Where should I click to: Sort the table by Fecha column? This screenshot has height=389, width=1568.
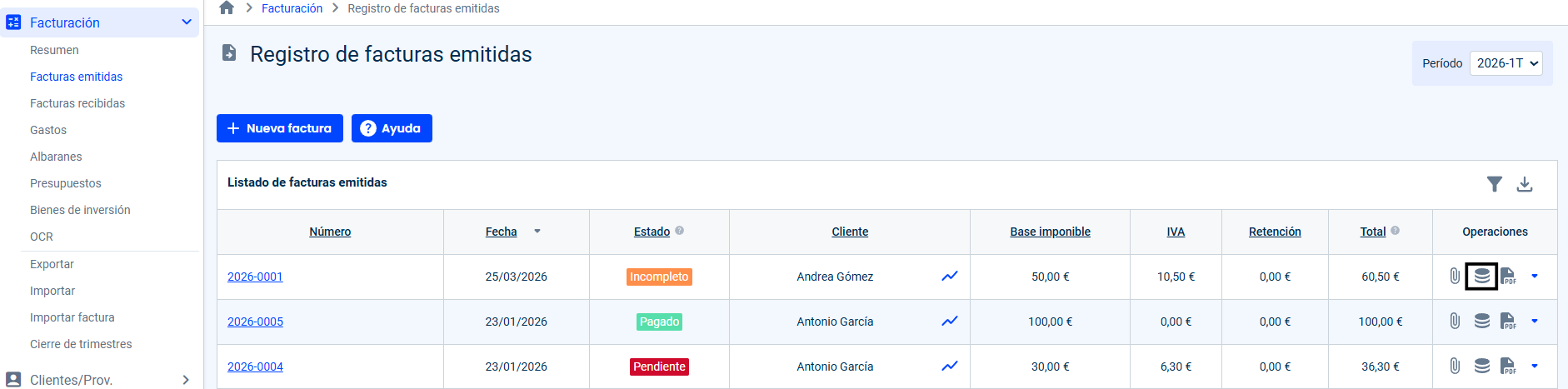coord(502,232)
